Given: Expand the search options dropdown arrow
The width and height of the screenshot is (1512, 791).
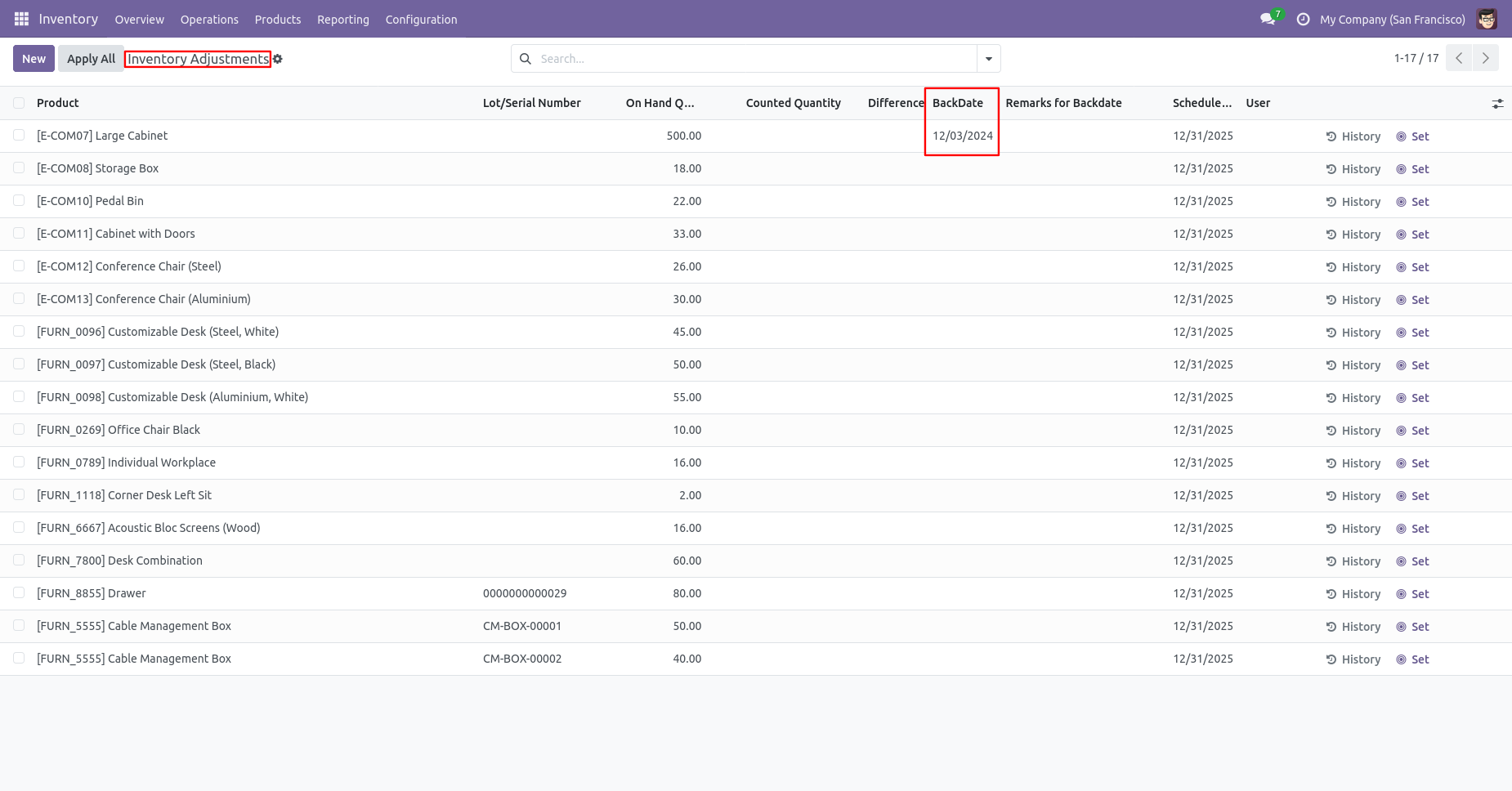Looking at the screenshot, I should tap(988, 59).
